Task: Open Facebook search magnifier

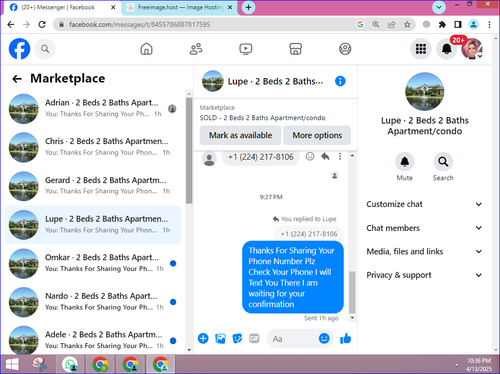Action: pyautogui.click(x=45, y=49)
